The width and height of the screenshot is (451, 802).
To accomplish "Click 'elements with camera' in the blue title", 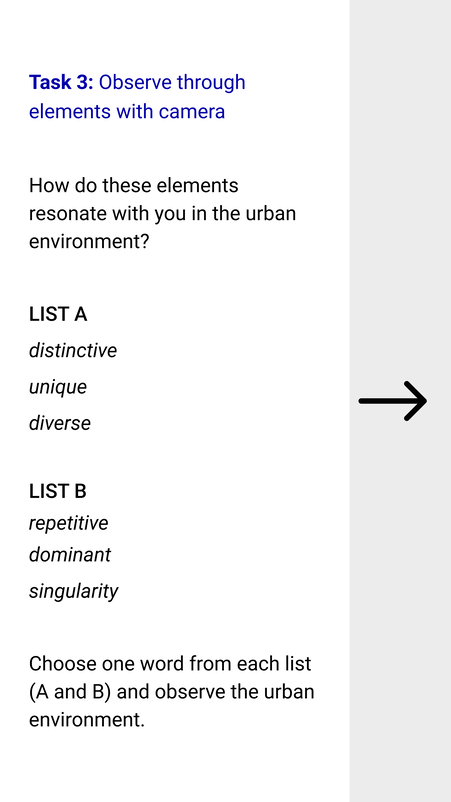I will click(127, 111).
